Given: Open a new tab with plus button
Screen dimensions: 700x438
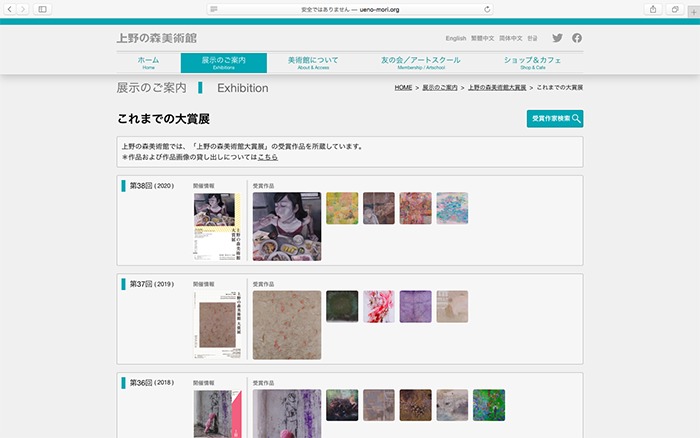Looking at the screenshot, I should 694,12.
